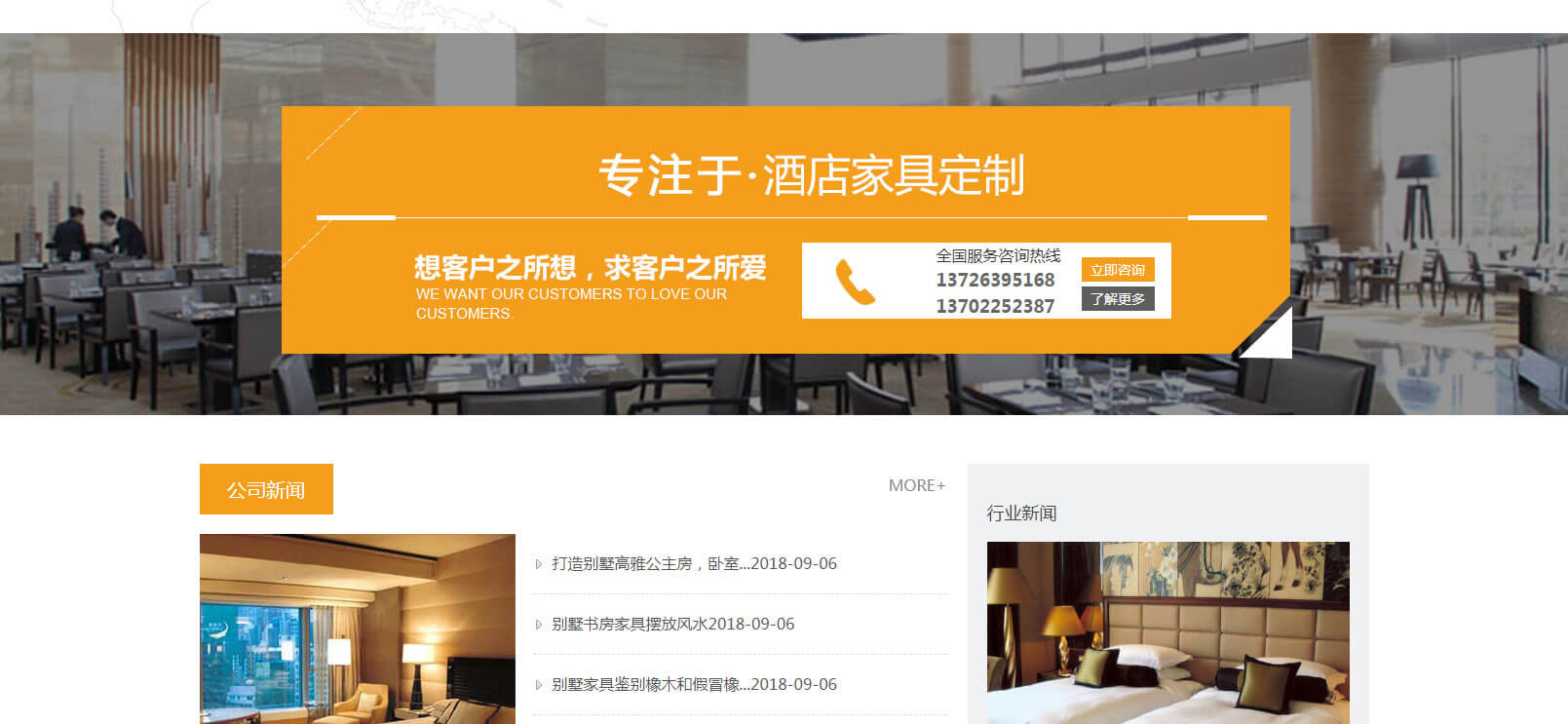The height and width of the screenshot is (724, 1568).
Task: Click hotline number 13726395168
Action: 995,280
